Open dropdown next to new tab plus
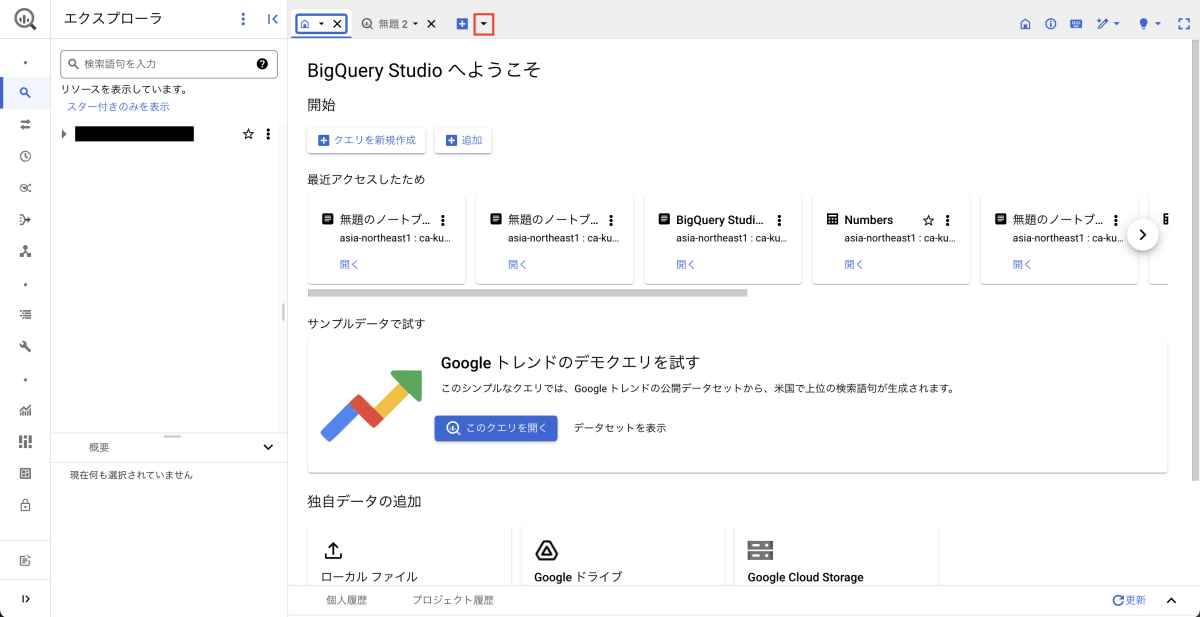The height and width of the screenshot is (617, 1200). click(x=484, y=23)
